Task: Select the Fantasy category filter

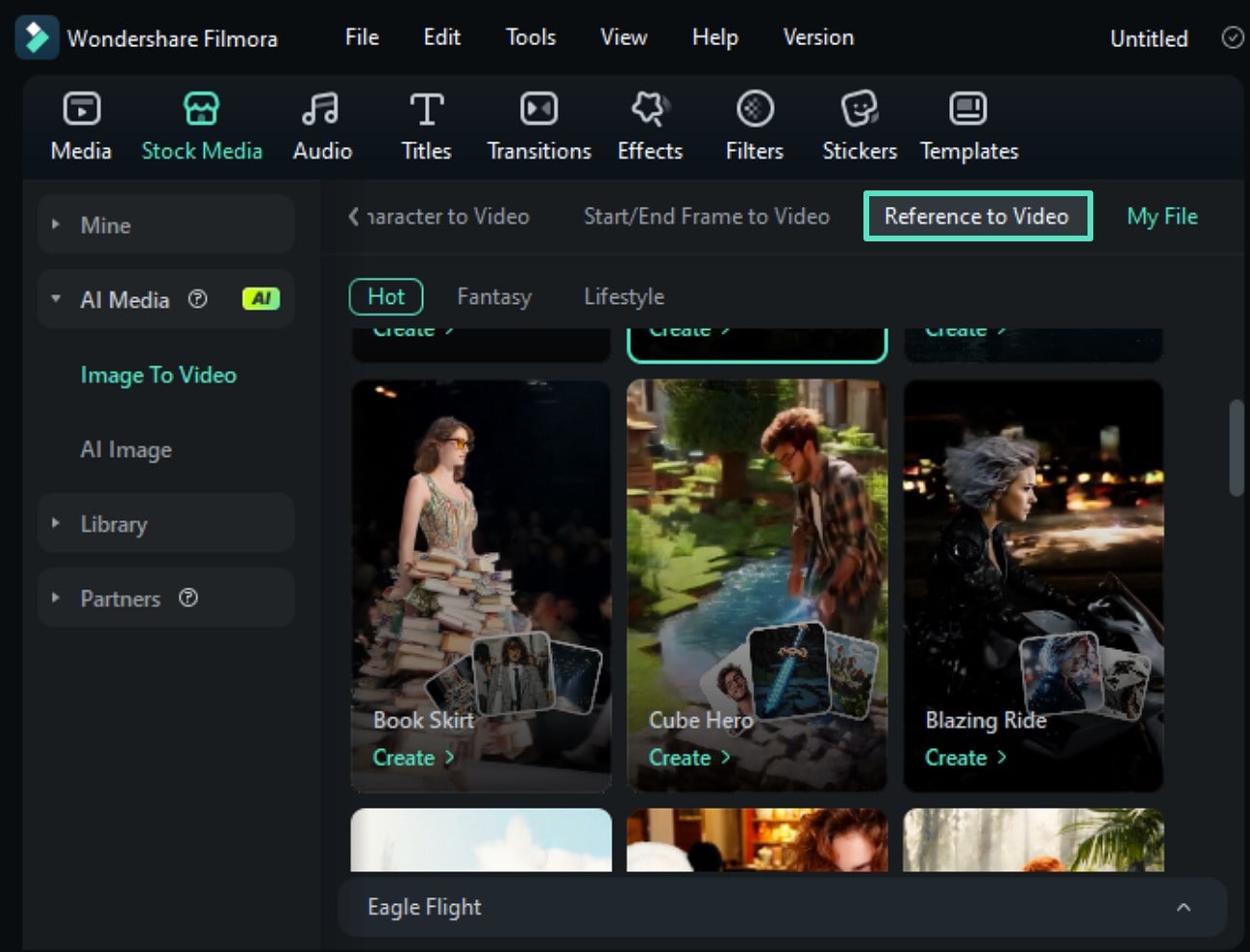Action: 494,296
